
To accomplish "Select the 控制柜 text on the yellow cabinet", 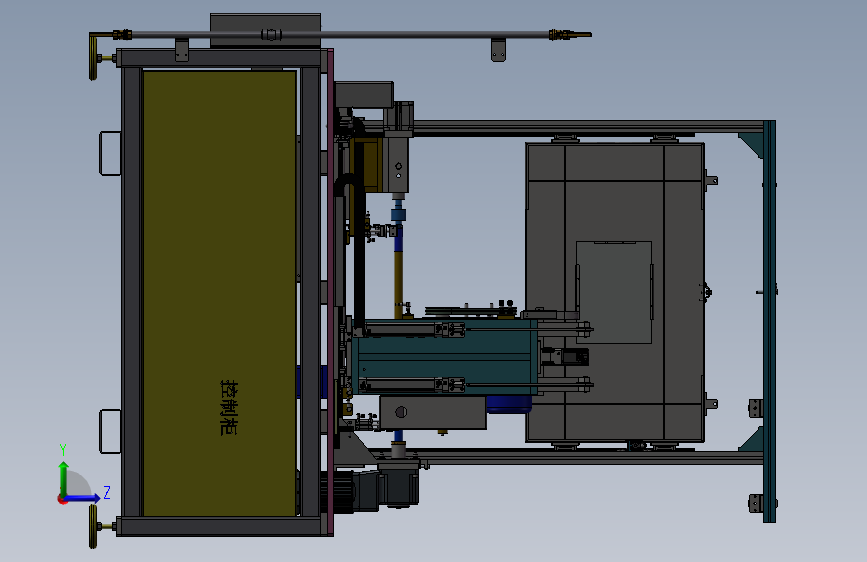I will (229, 407).
